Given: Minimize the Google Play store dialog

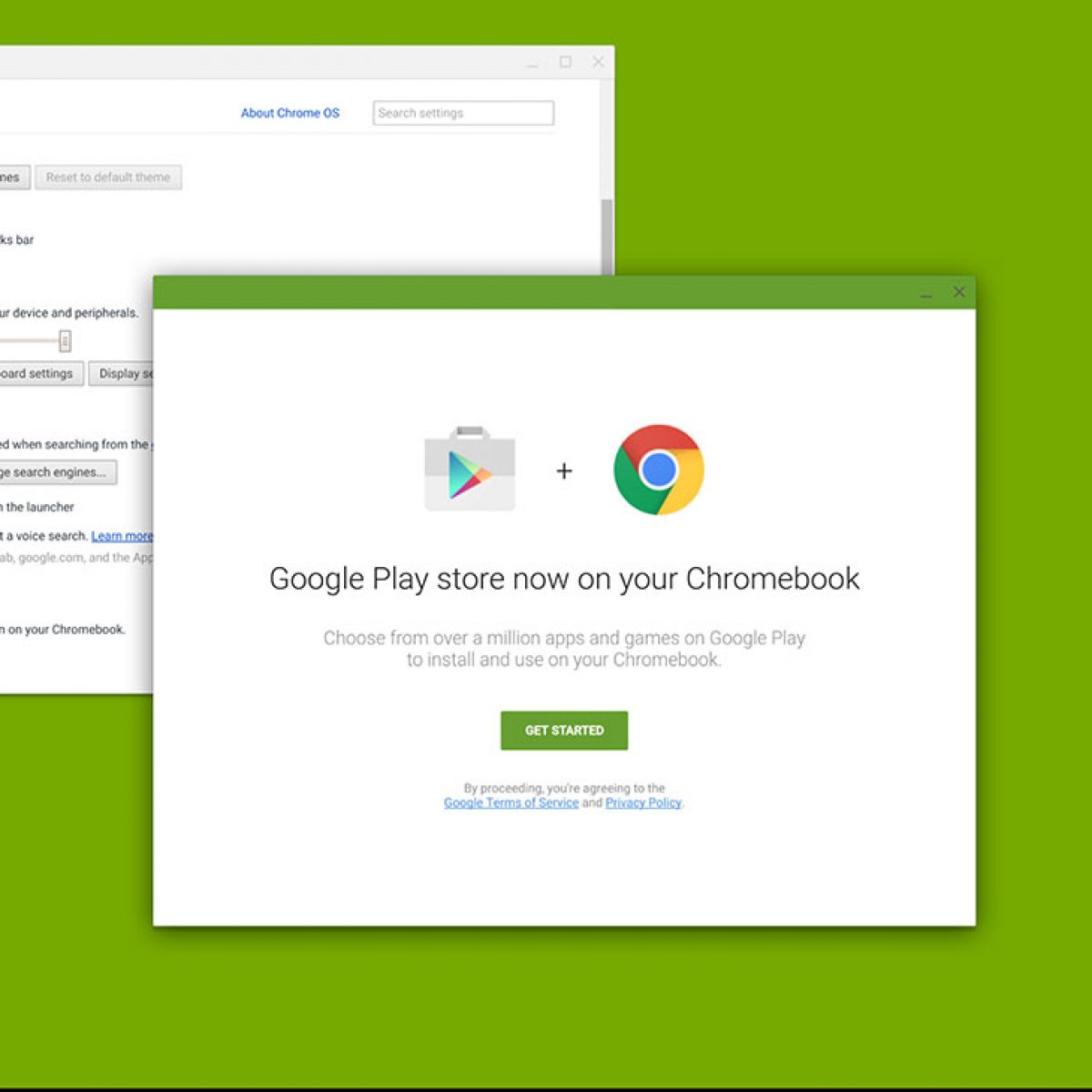Looking at the screenshot, I should point(925,294).
